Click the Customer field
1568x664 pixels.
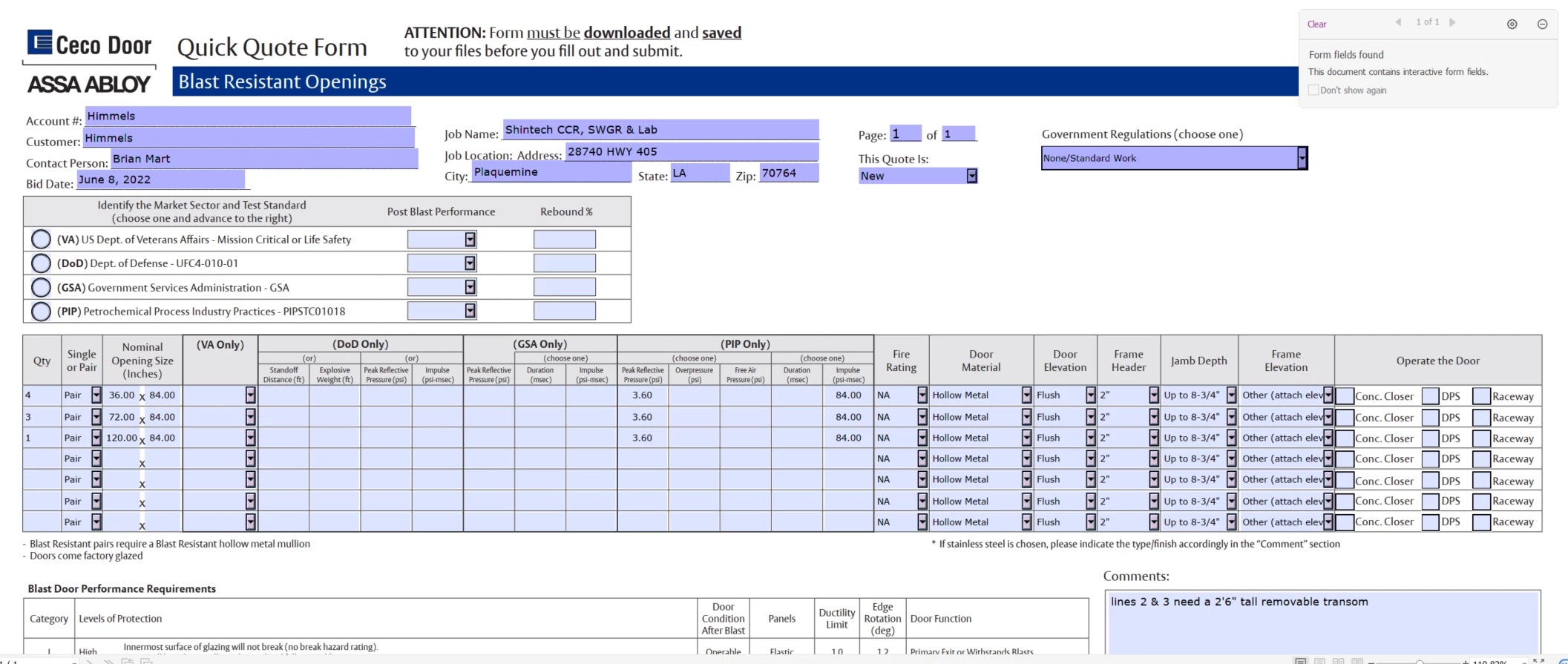pyautogui.click(x=249, y=138)
